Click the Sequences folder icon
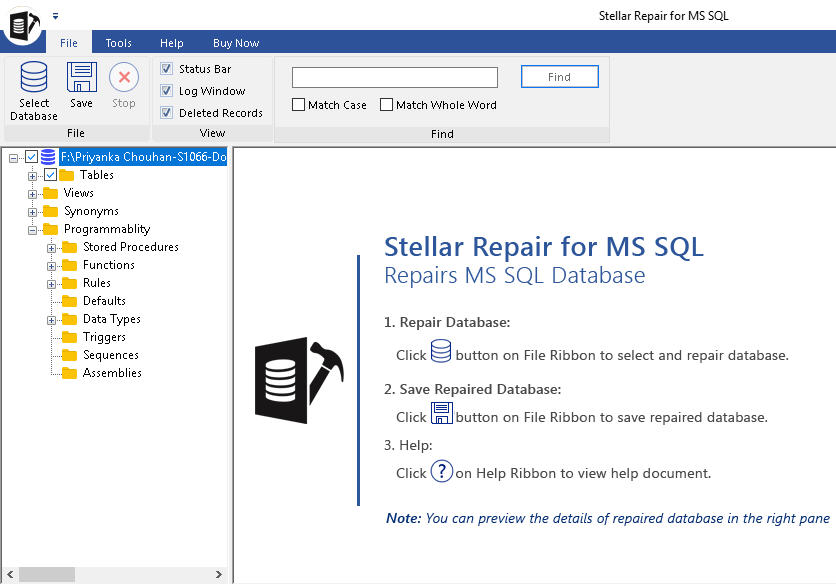Image resolution: width=836 pixels, height=584 pixels. [x=69, y=355]
